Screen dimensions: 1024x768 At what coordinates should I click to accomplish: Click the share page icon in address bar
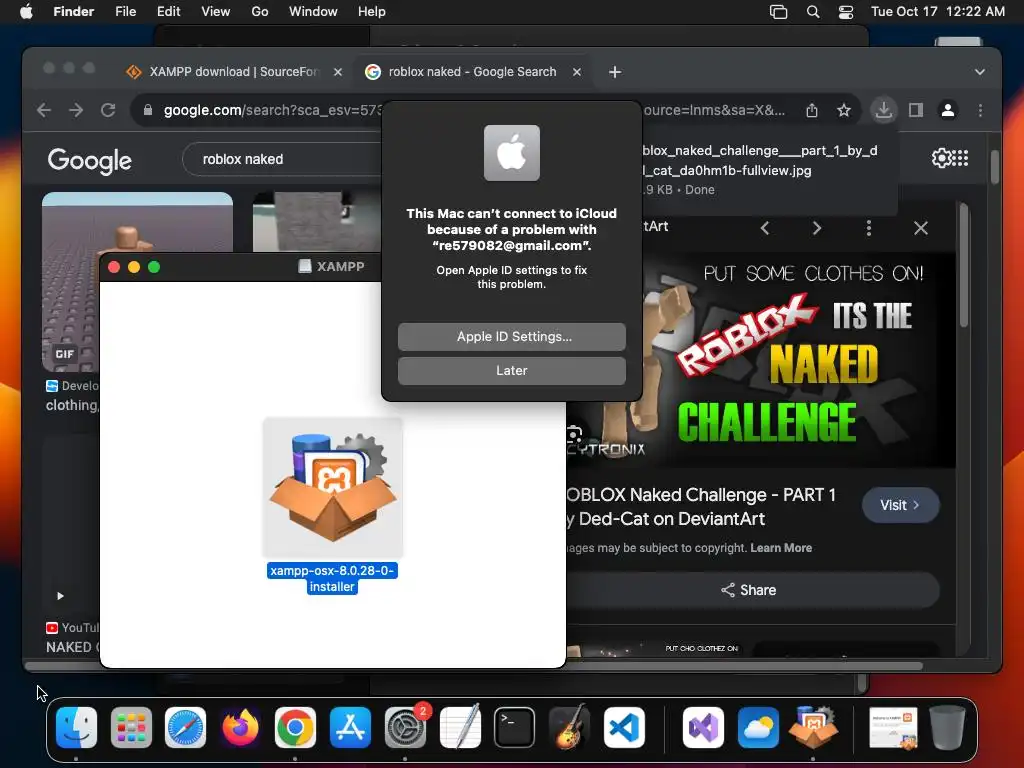(x=812, y=110)
